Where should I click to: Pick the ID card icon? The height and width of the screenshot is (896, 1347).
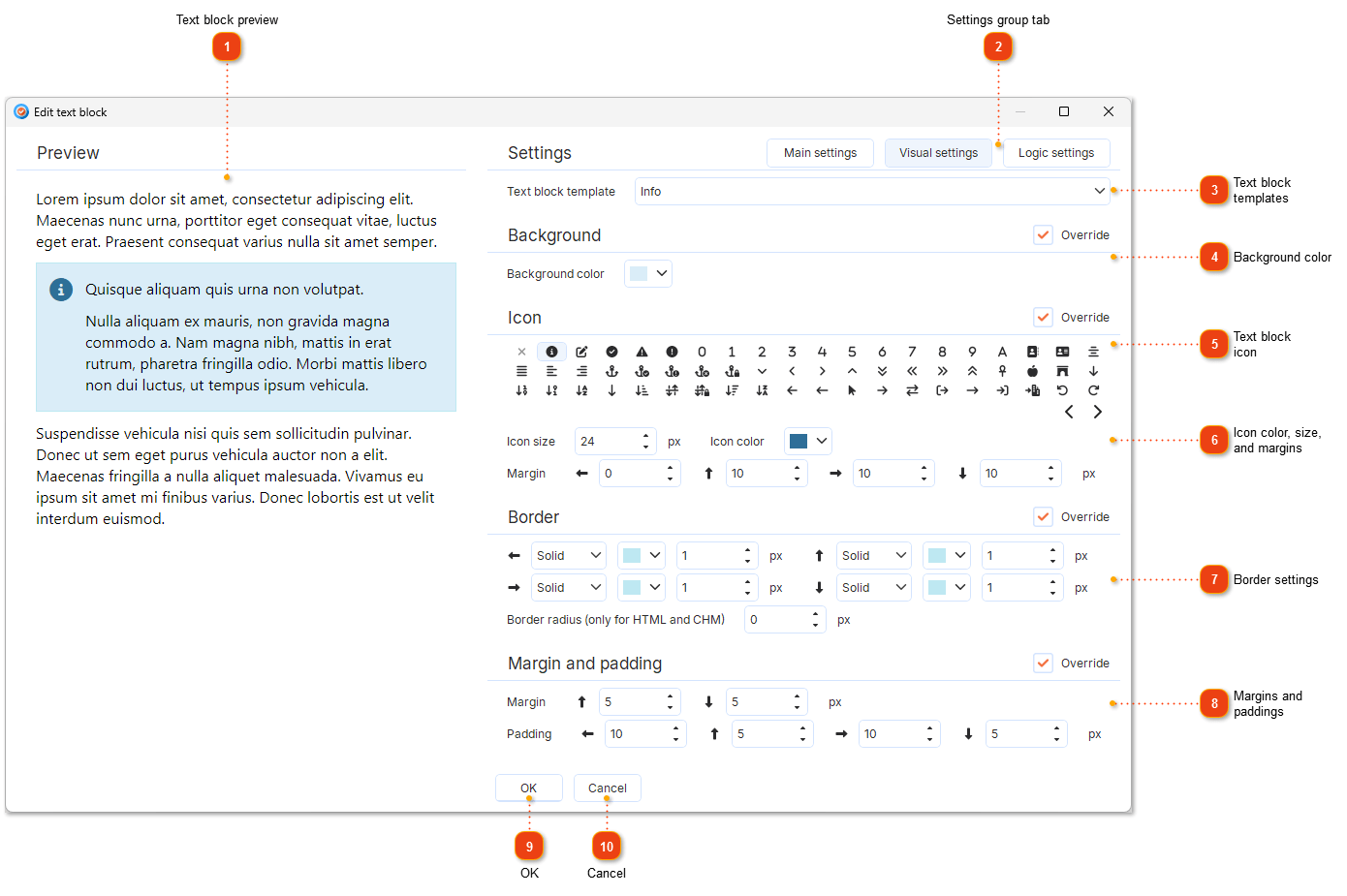click(x=1062, y=352)
